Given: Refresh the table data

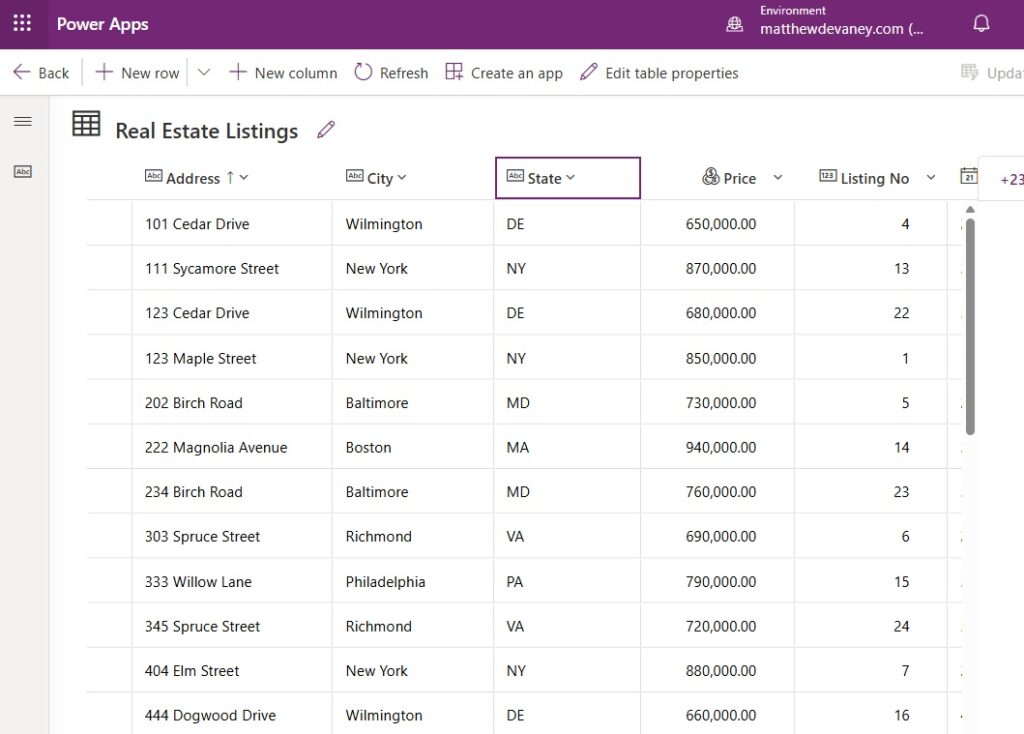Looking at the screenshot, I should pyautogui.click(x=391, y=73).
